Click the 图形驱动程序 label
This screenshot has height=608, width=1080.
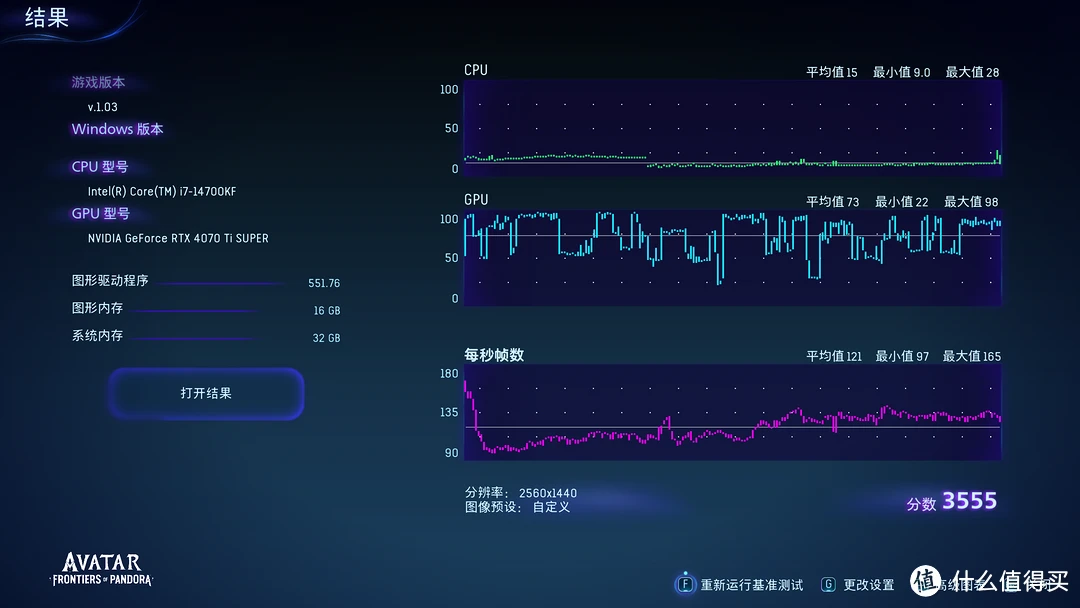click(x=110, y=280)
